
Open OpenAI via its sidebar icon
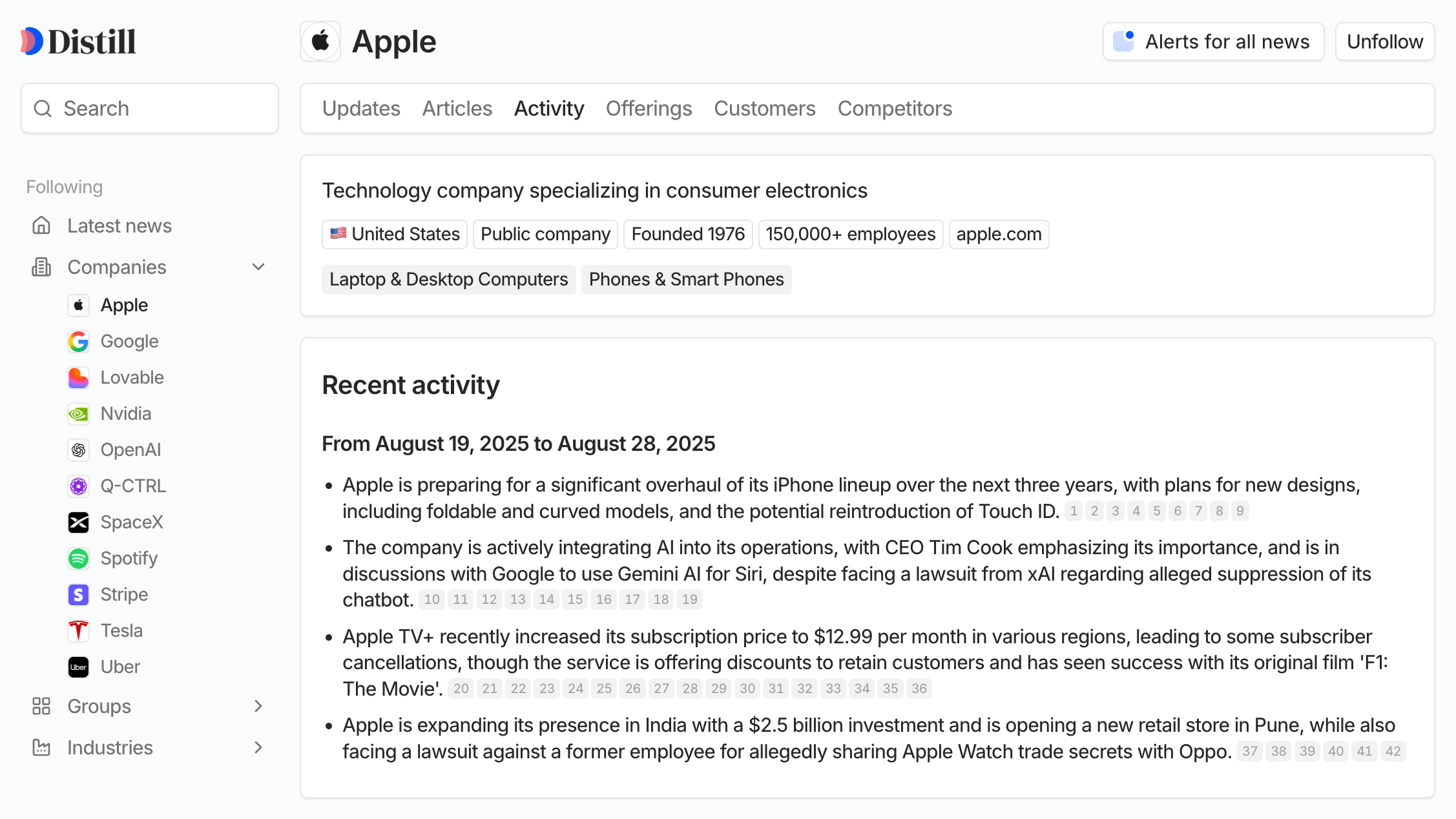(78, 450)
